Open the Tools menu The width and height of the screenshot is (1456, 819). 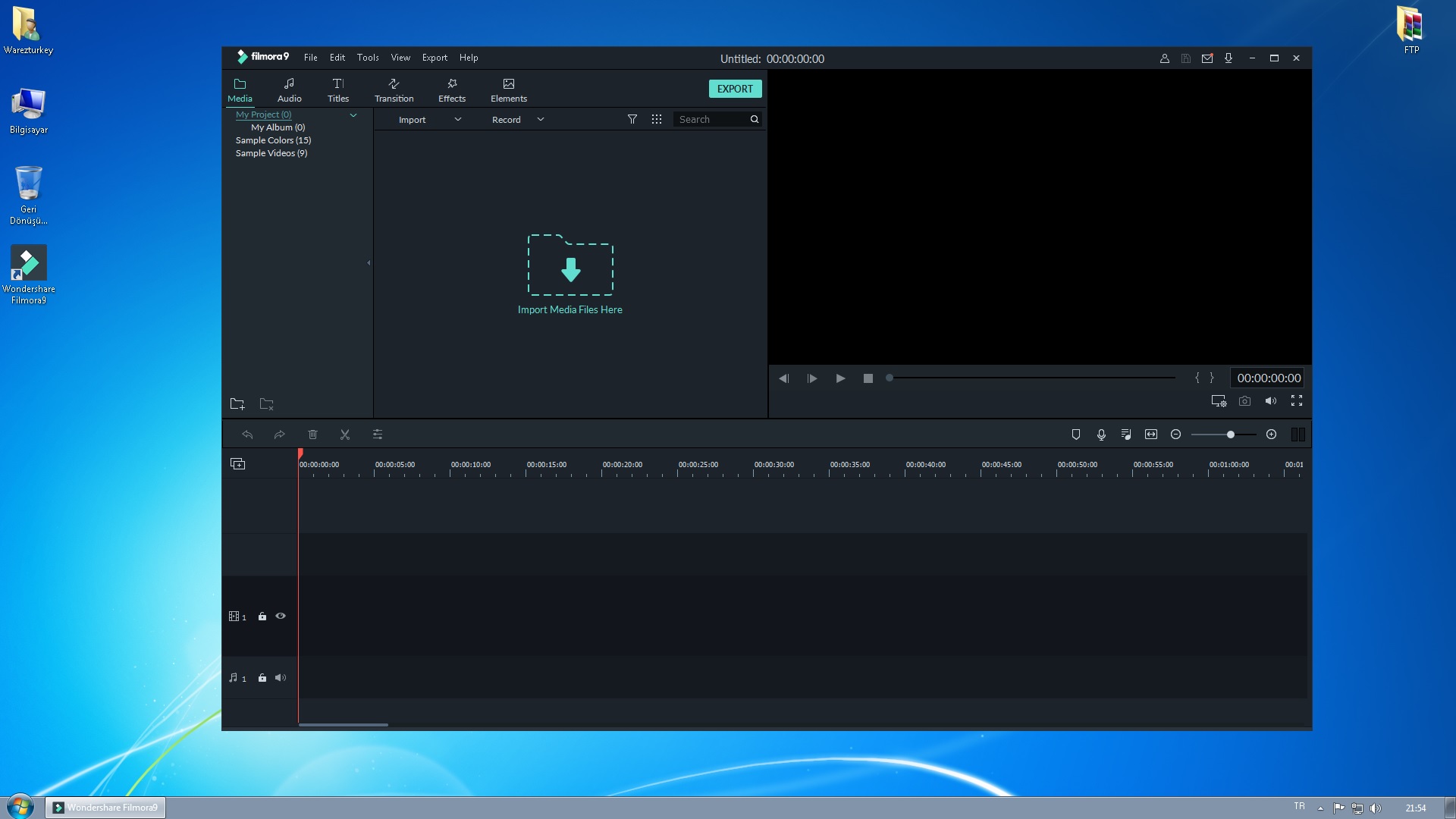click(x=368, y=58)
